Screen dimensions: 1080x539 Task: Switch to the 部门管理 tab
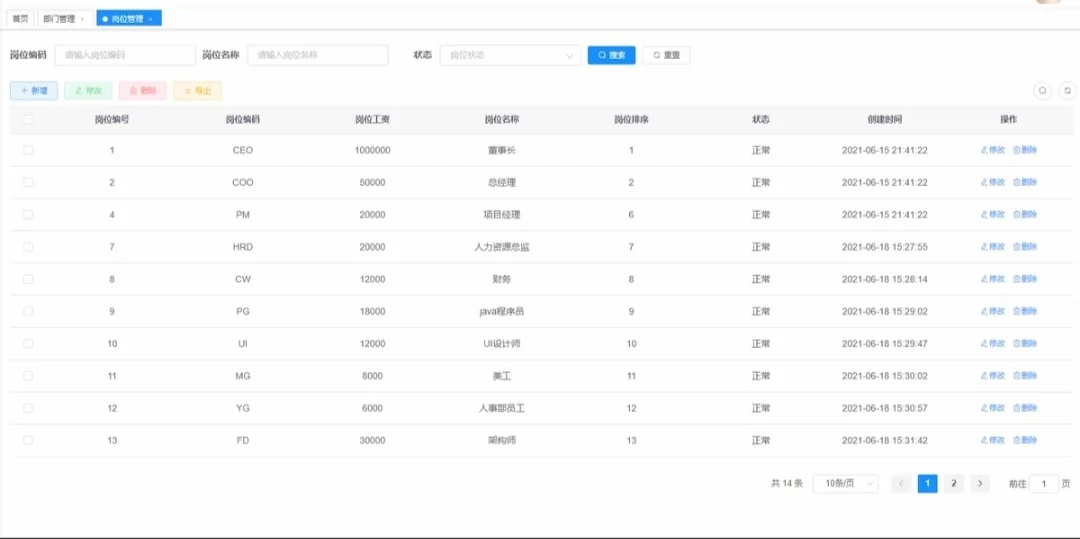(x=65, y=19)
